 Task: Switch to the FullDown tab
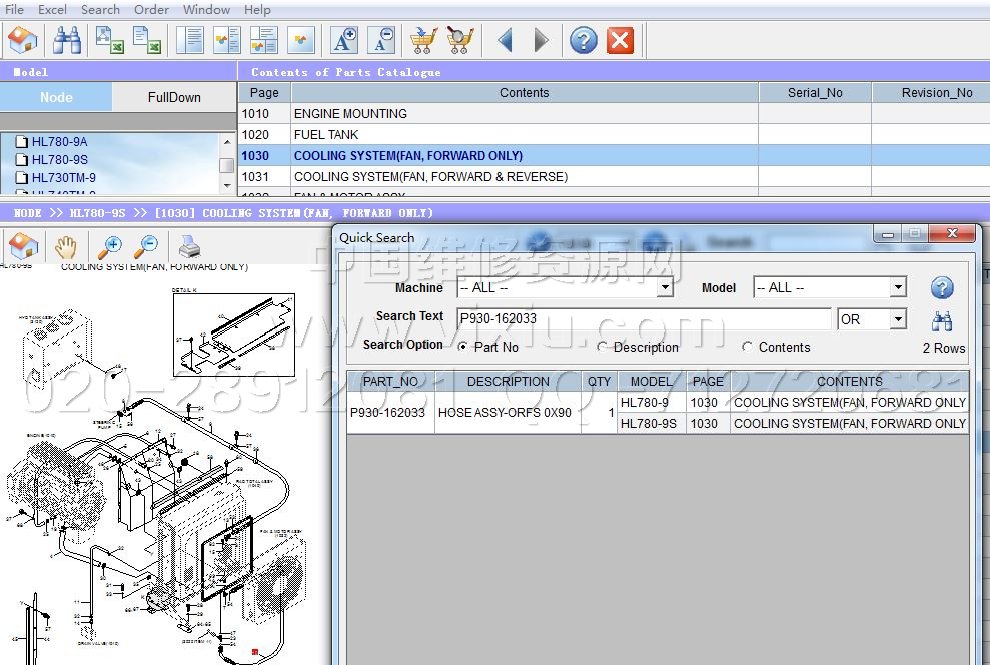pyautogui.click(x=174, y=97)
